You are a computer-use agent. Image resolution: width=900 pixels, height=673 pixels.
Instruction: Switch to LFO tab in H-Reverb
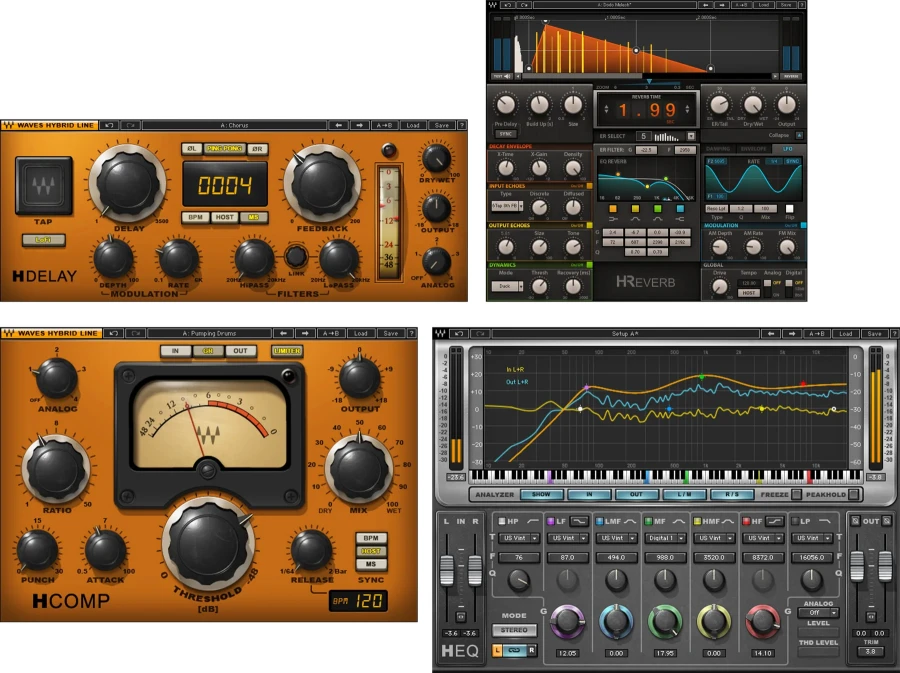tap(788, 149)
